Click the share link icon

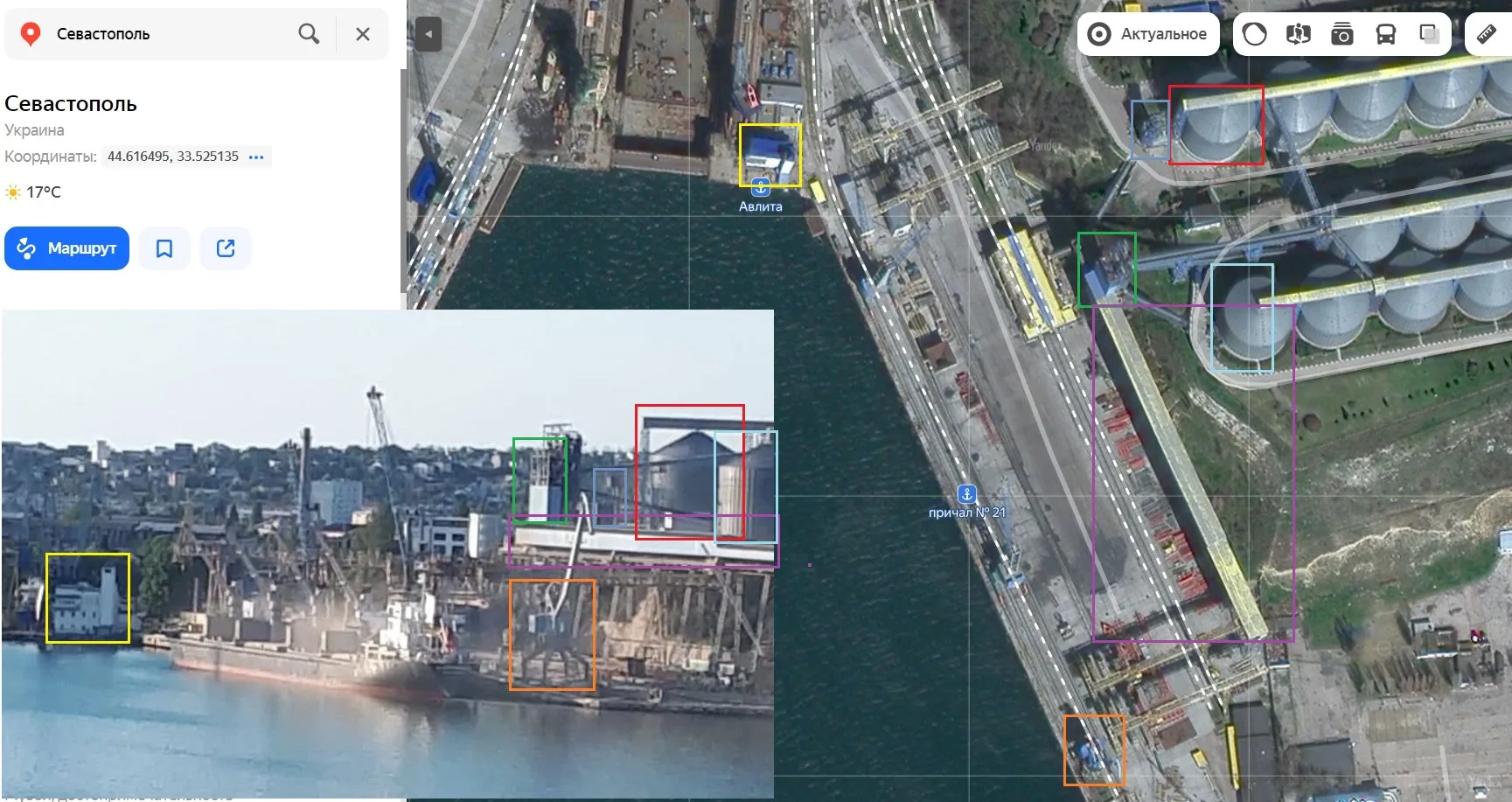[x=226, y=248]
